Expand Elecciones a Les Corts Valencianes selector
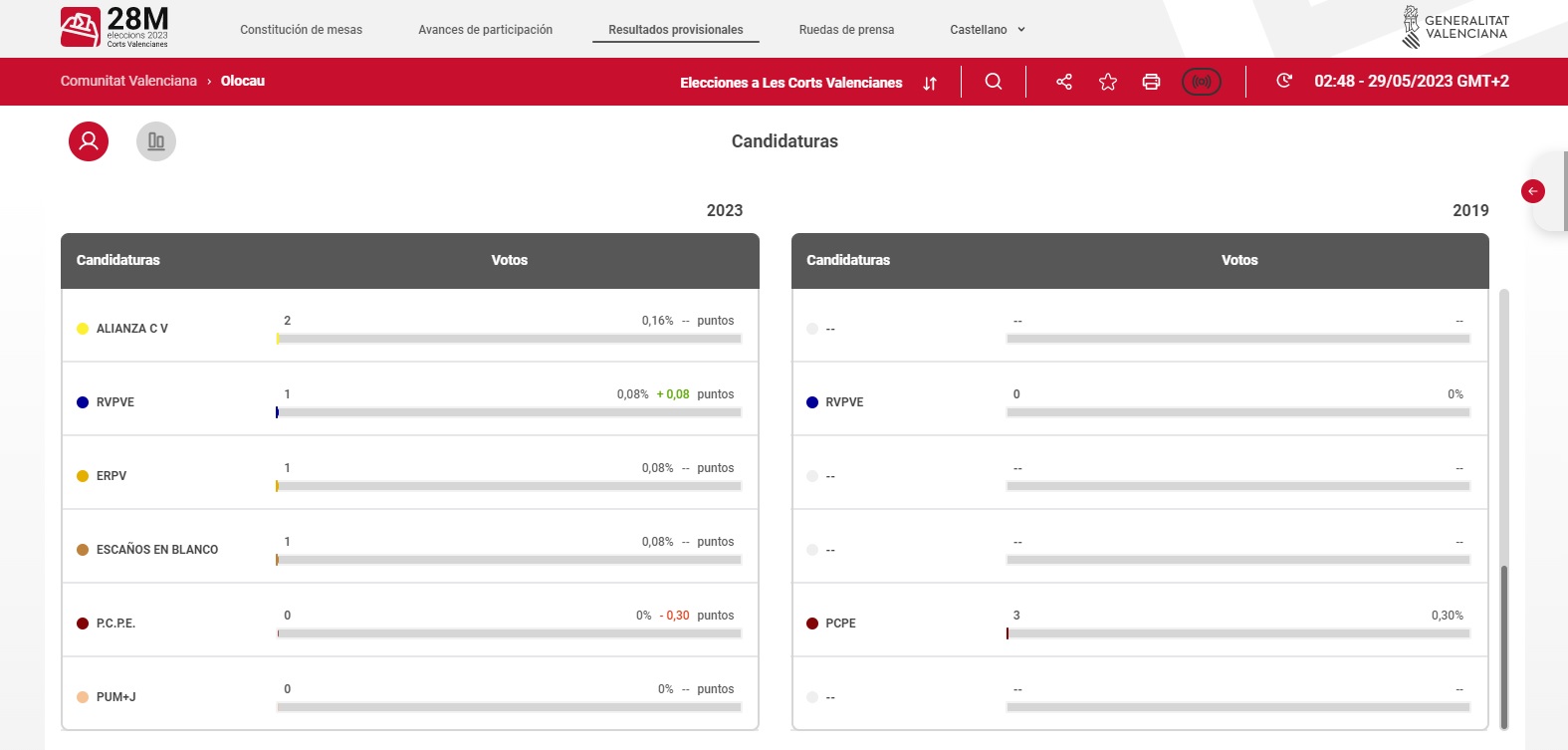The height and width of the screenshot is (750, 1568). [x=790, y=83]
